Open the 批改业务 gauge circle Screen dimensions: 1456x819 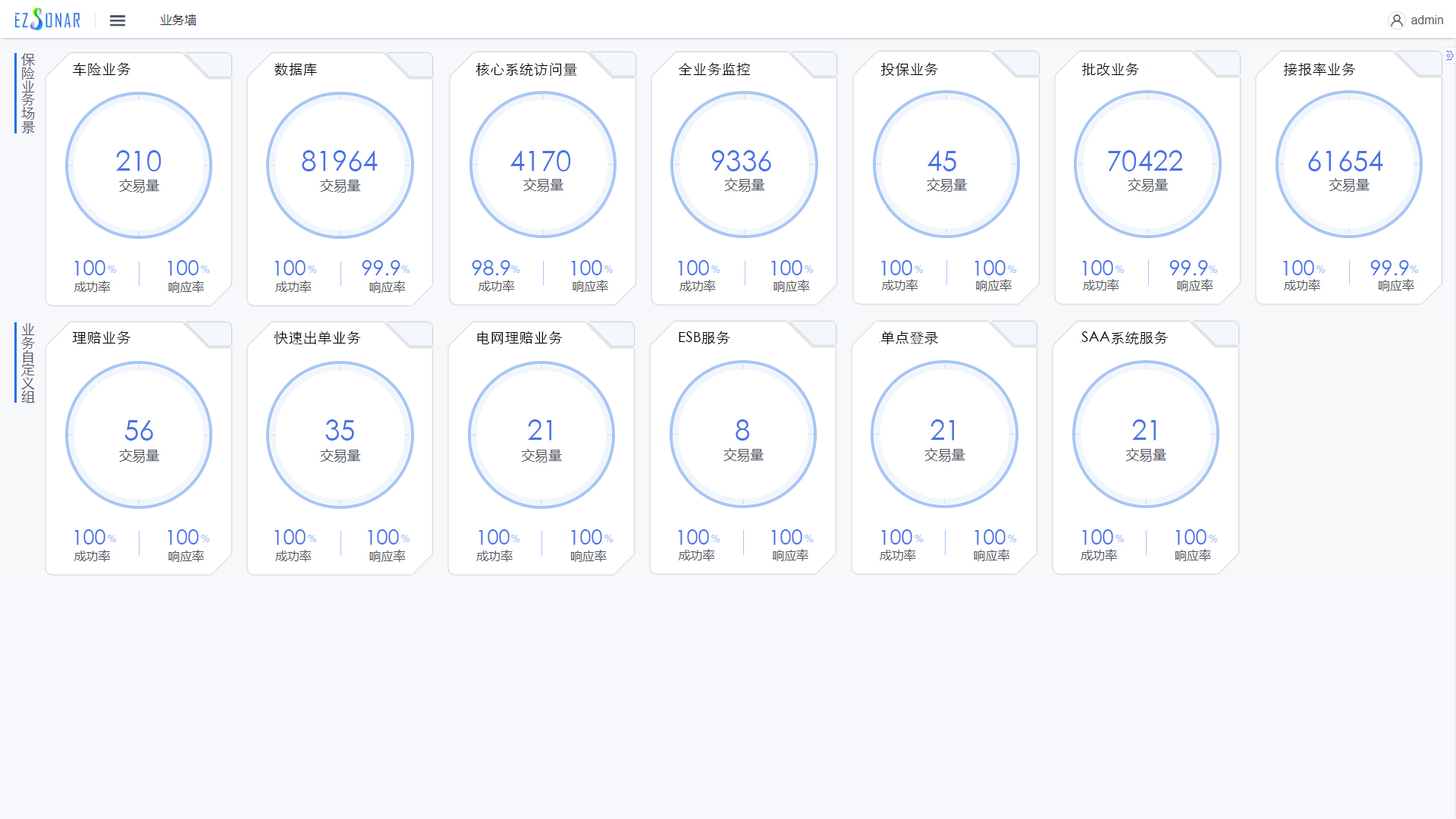(1147, 165)
